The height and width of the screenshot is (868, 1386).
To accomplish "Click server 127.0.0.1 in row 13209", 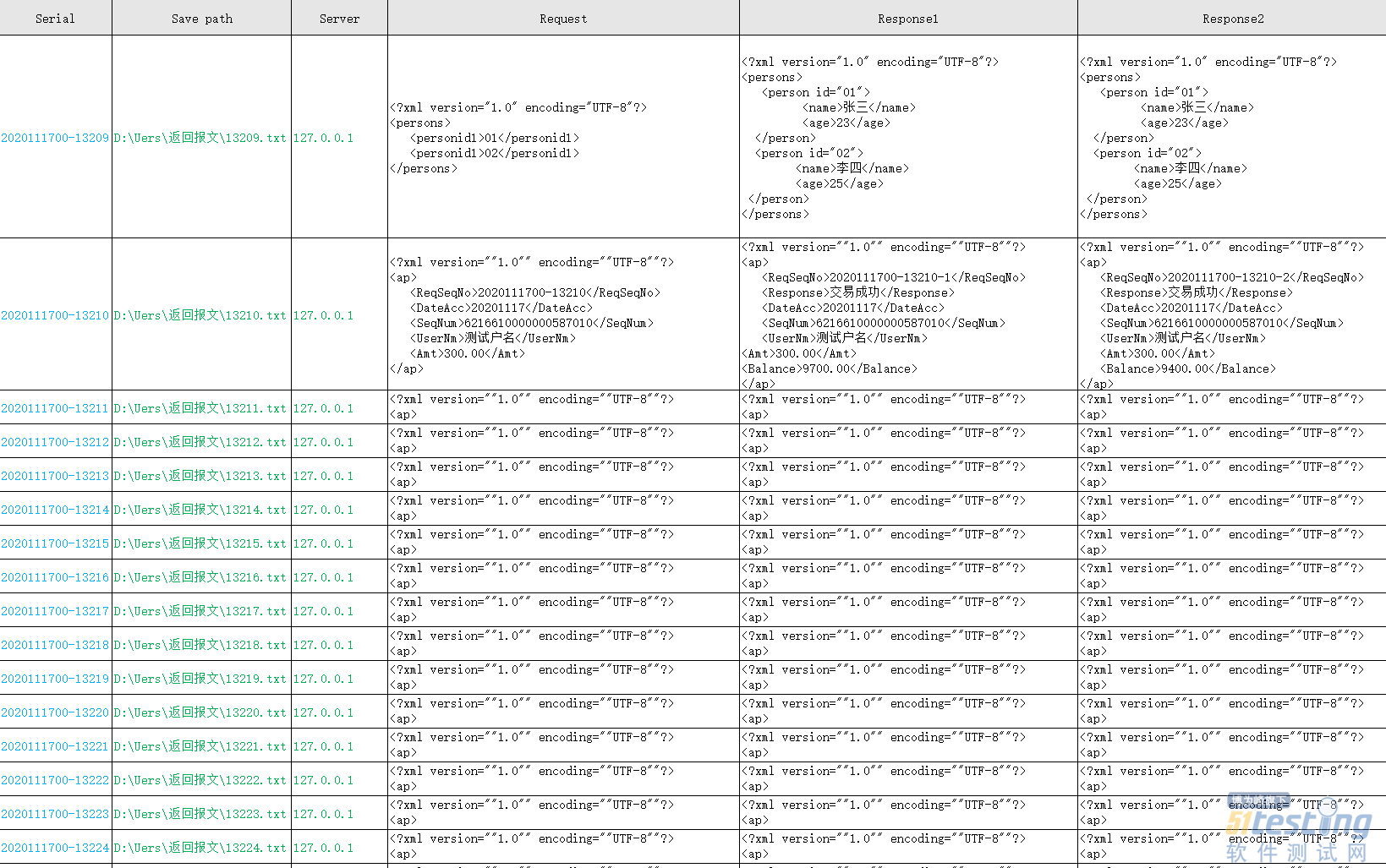I will tap(323, 138).
